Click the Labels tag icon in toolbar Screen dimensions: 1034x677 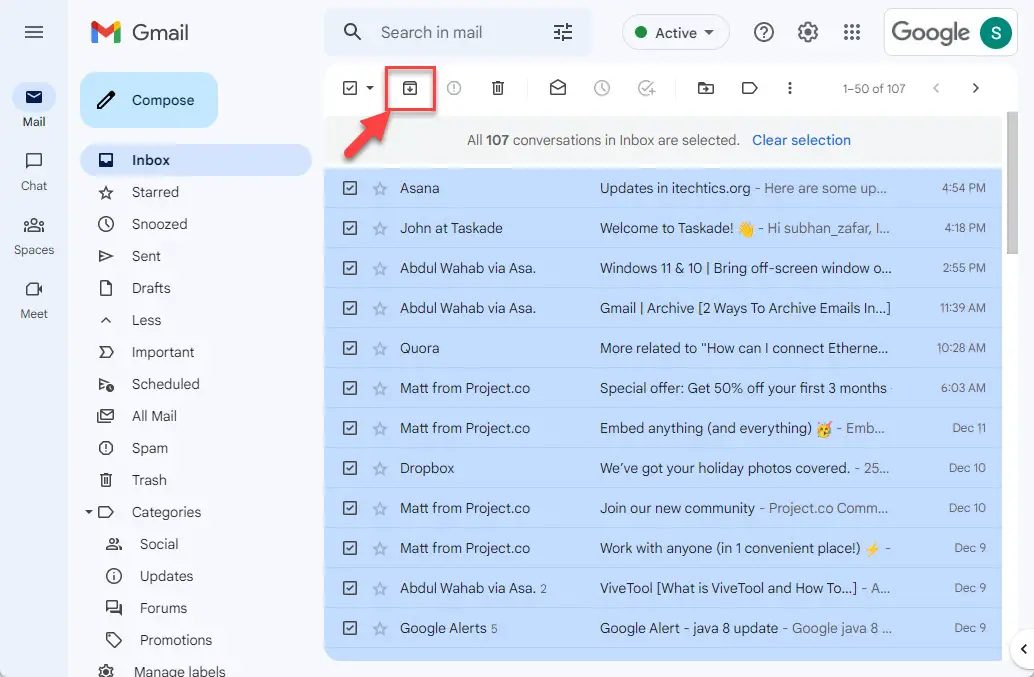[x=750, y=88]
